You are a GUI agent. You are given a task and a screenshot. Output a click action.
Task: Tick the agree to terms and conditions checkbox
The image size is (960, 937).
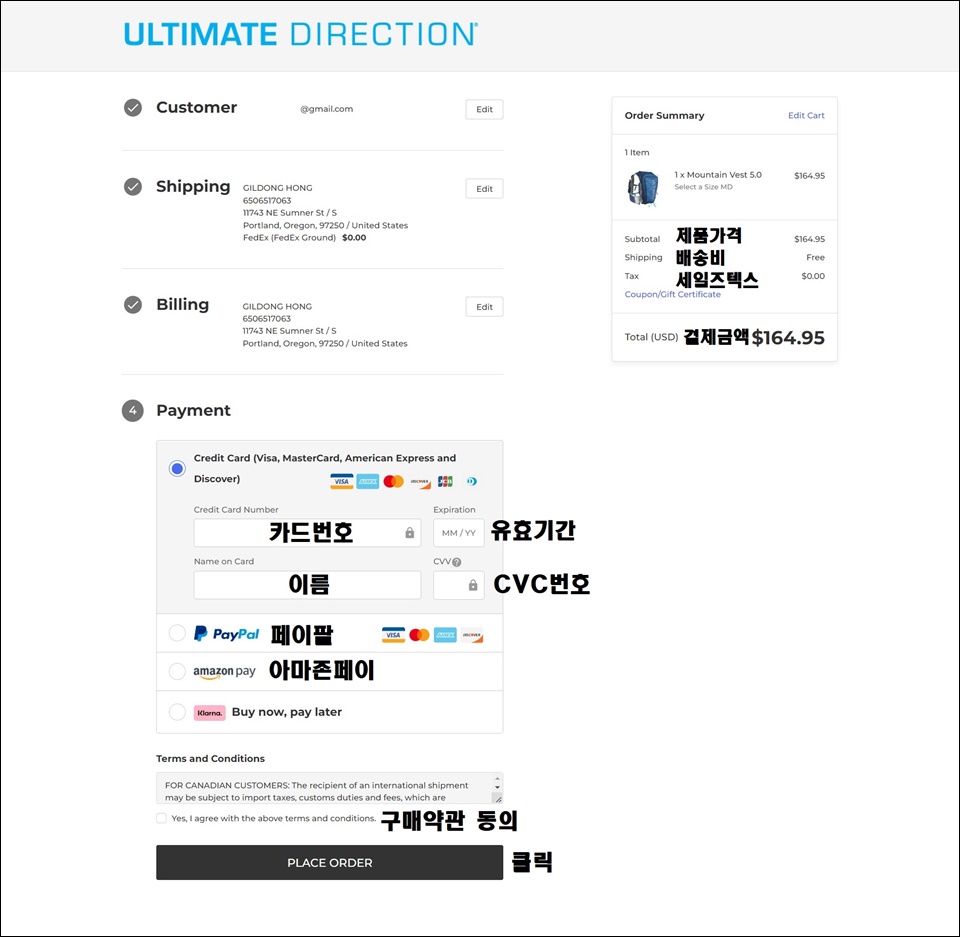point(162,818)
